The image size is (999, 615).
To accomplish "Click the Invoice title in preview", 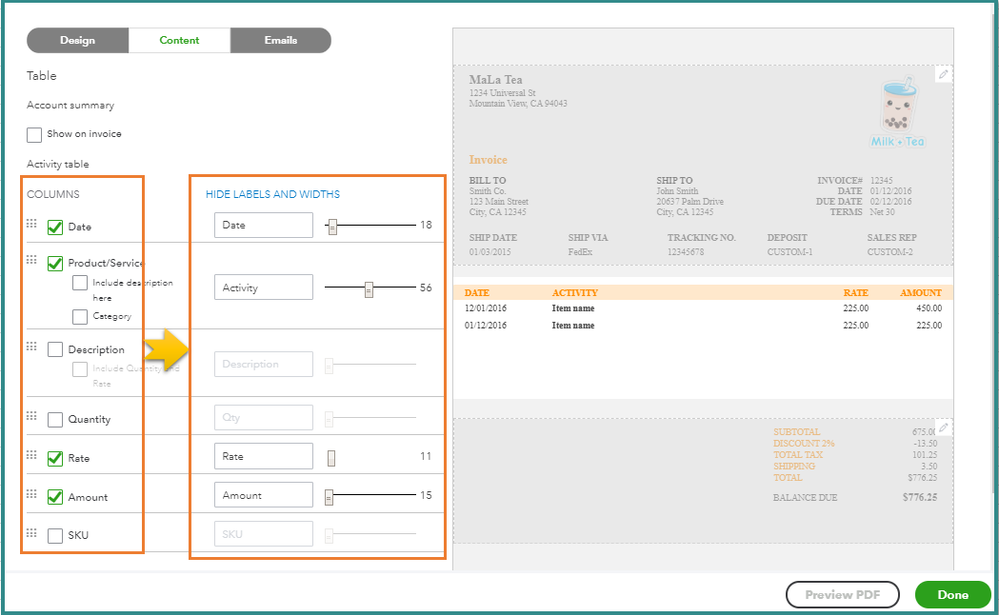I will coord(488,160).
